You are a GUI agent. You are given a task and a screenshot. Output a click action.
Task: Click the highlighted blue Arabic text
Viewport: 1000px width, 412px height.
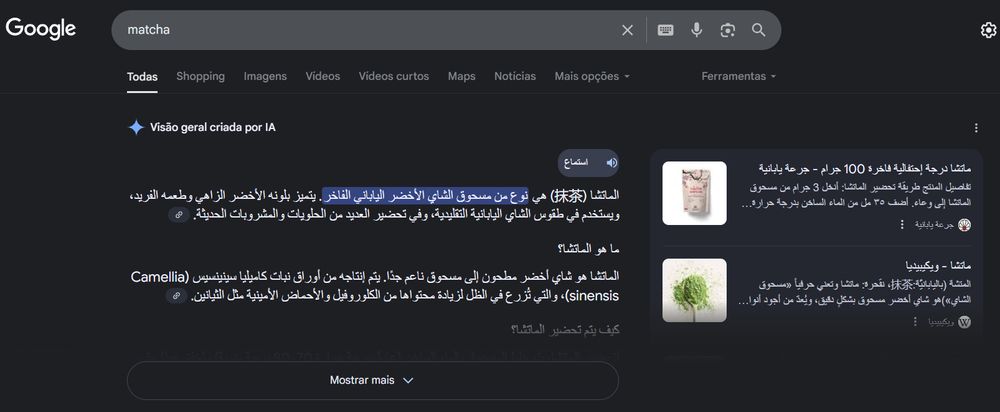425,195
